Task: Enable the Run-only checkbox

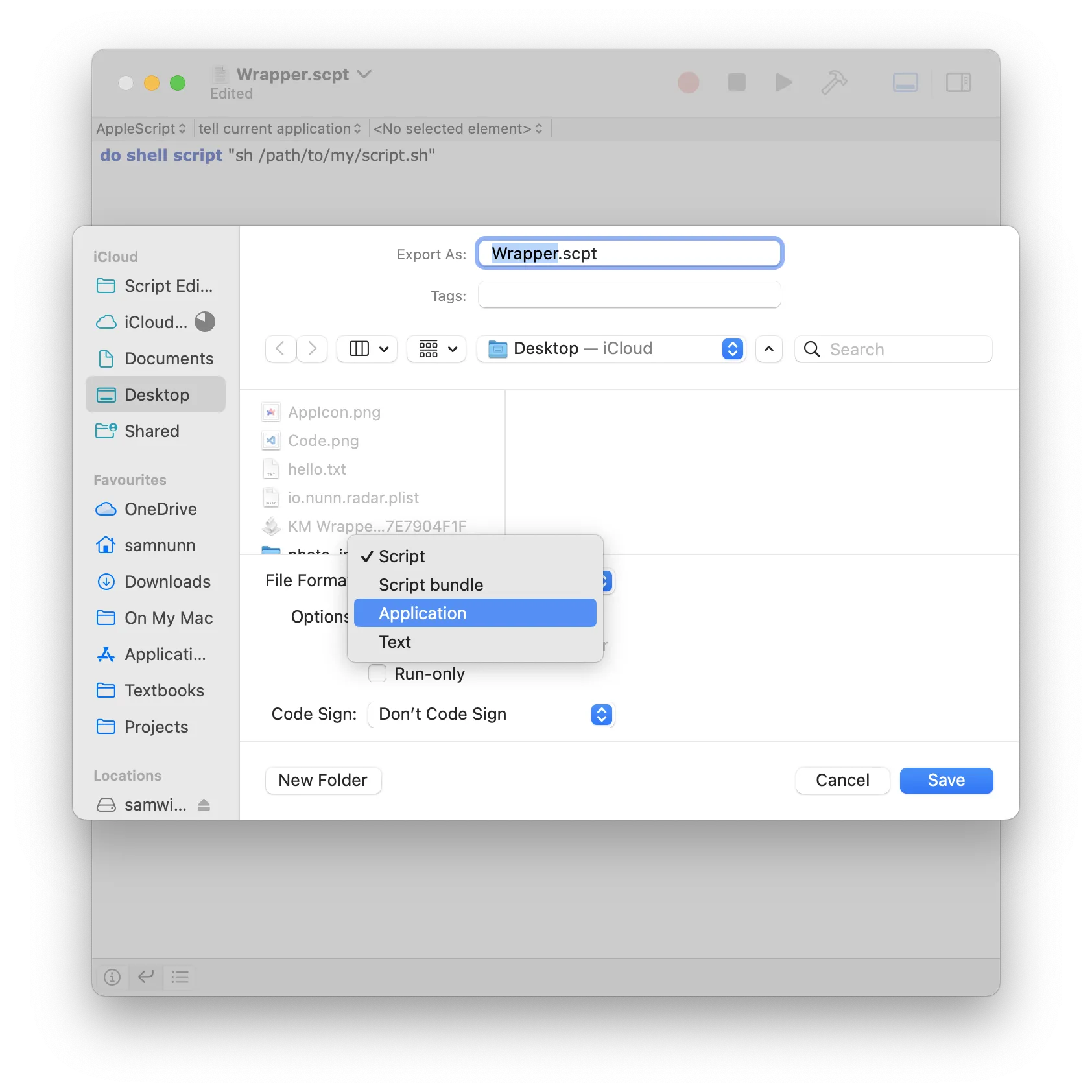Action: click(x=377, y=673)
